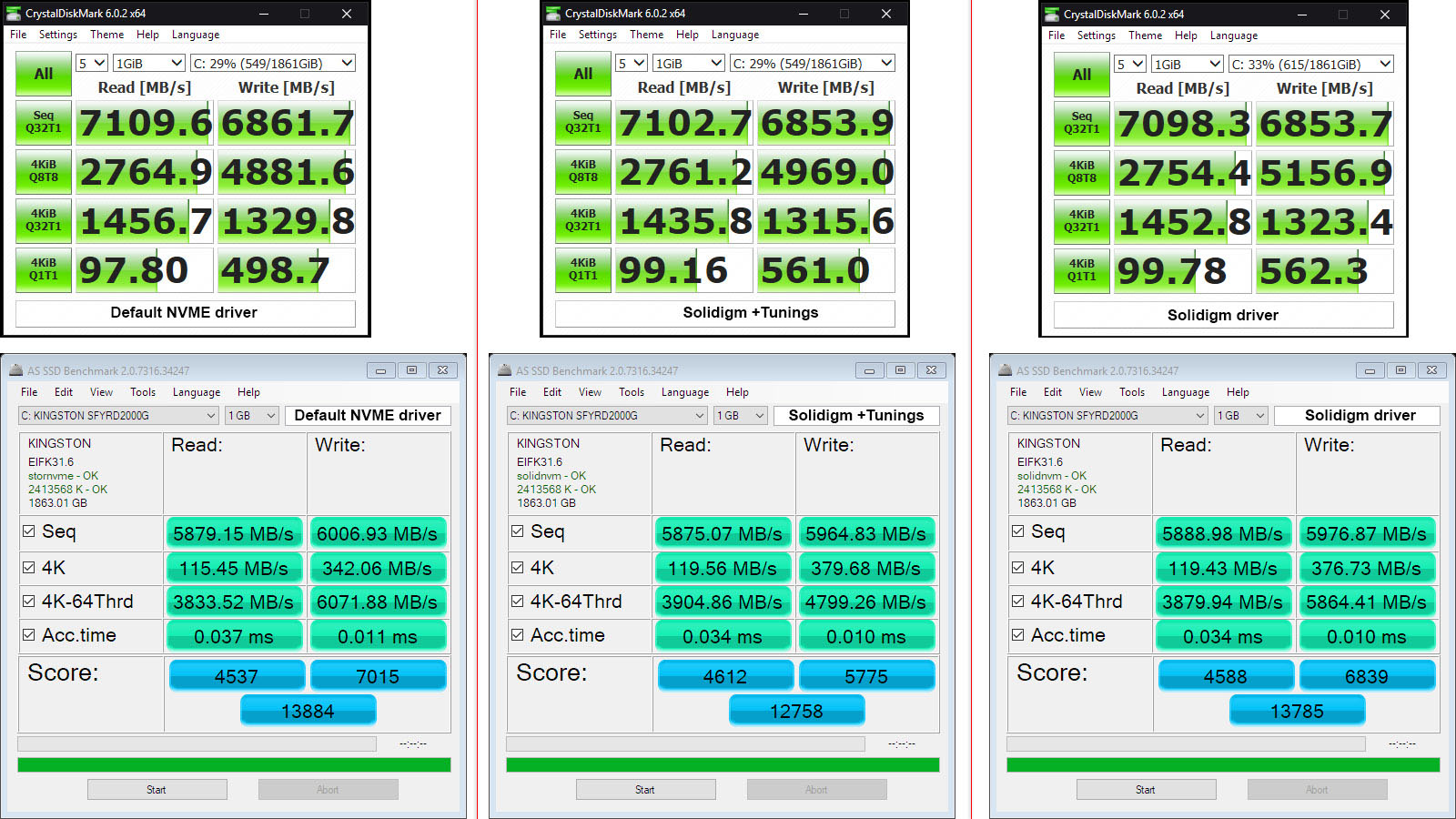
Task: Click CrystalDiskMark title icon in 33% drive window
Action: (x=1052, y=15)
